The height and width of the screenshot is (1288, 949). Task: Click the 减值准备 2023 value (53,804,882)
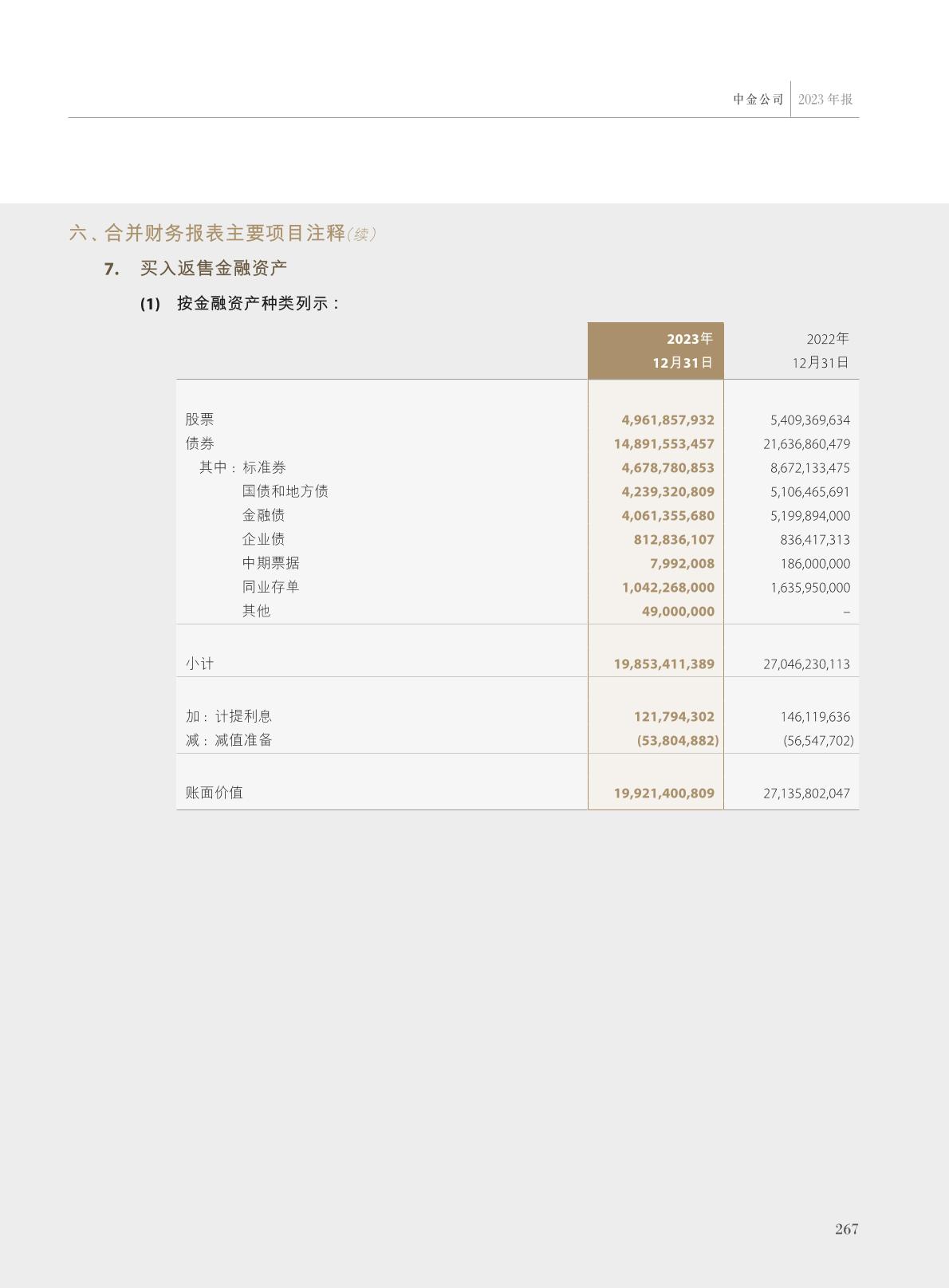[x=677, y=741]
